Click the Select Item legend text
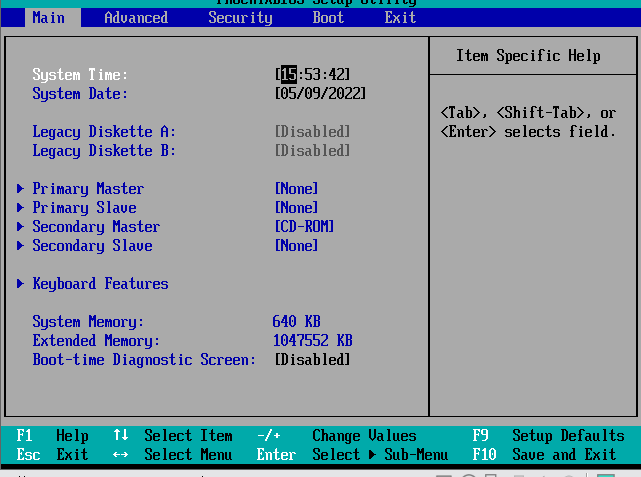 pos(188,436)
